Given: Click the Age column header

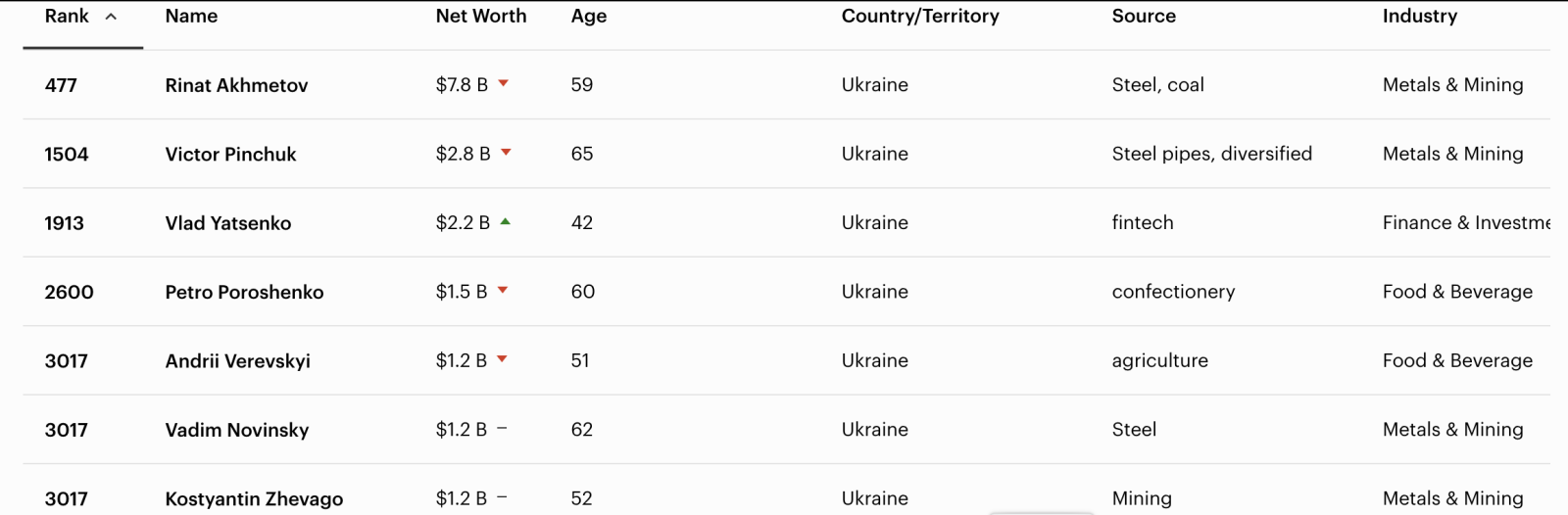Looking at the screenshot, I should pyautogui.click(x=588, y=17).
